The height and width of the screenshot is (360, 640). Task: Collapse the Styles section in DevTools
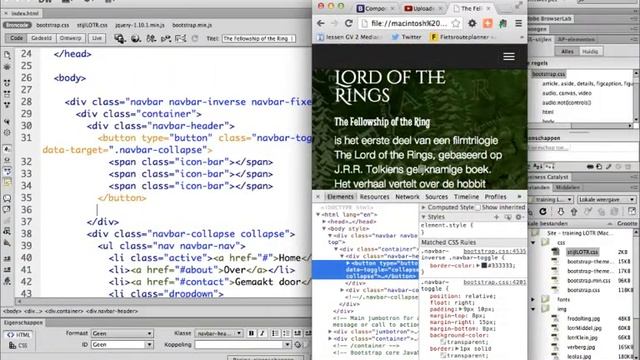point(424,217)
